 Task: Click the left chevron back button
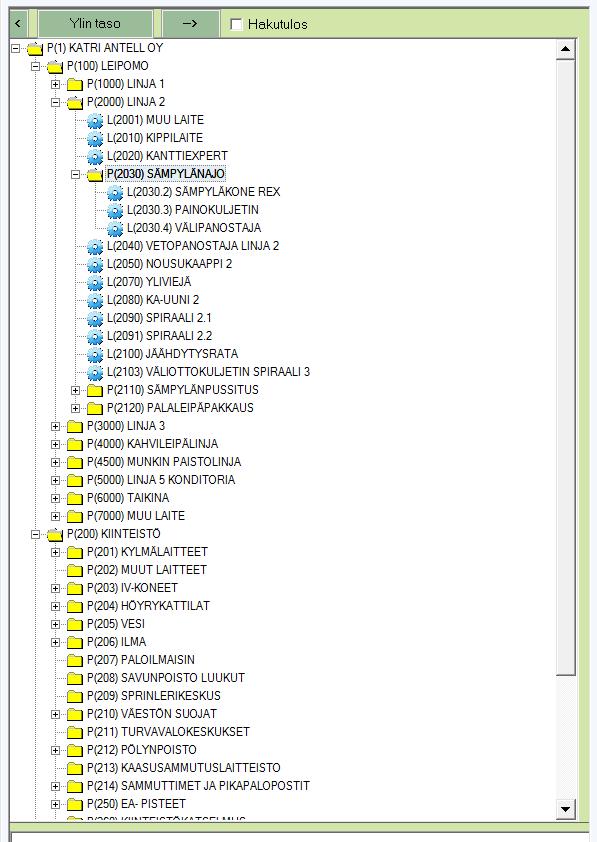pyautogui.click(x=18, y=24)
